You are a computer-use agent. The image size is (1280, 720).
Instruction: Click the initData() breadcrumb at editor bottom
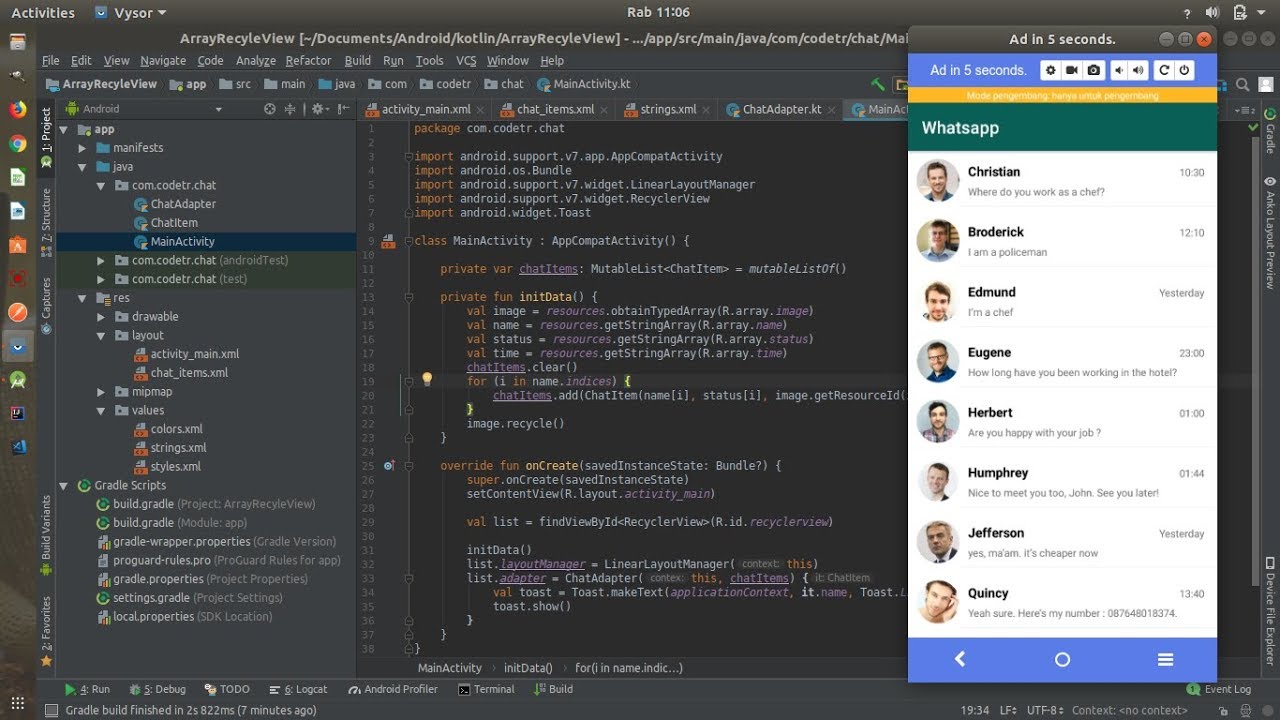pos(528,668)
